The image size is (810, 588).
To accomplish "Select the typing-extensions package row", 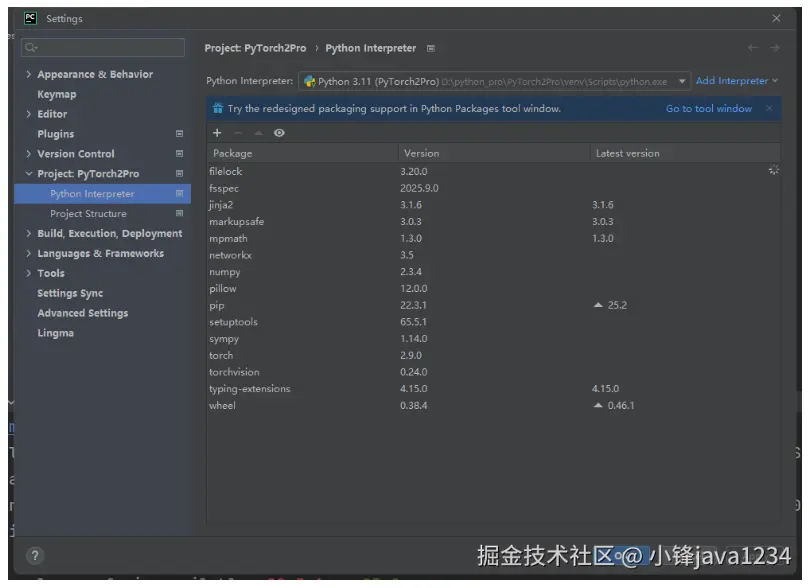I will click(x=493, y=389).
